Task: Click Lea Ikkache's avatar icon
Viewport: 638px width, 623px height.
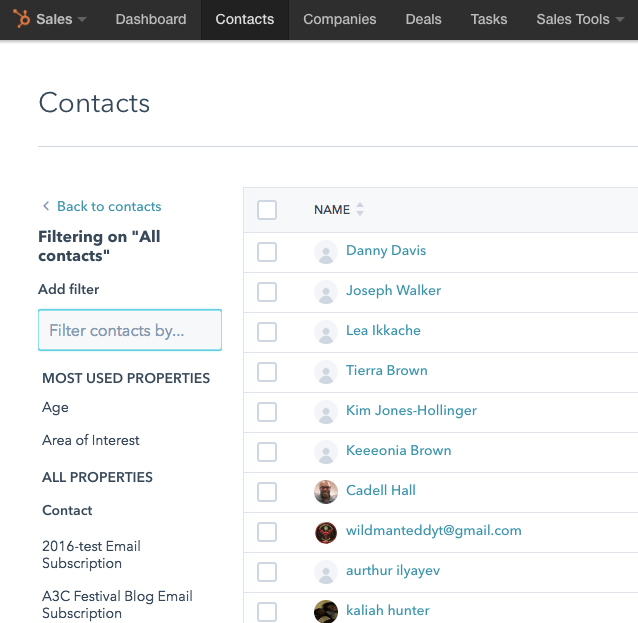Action: pos(325,332)
